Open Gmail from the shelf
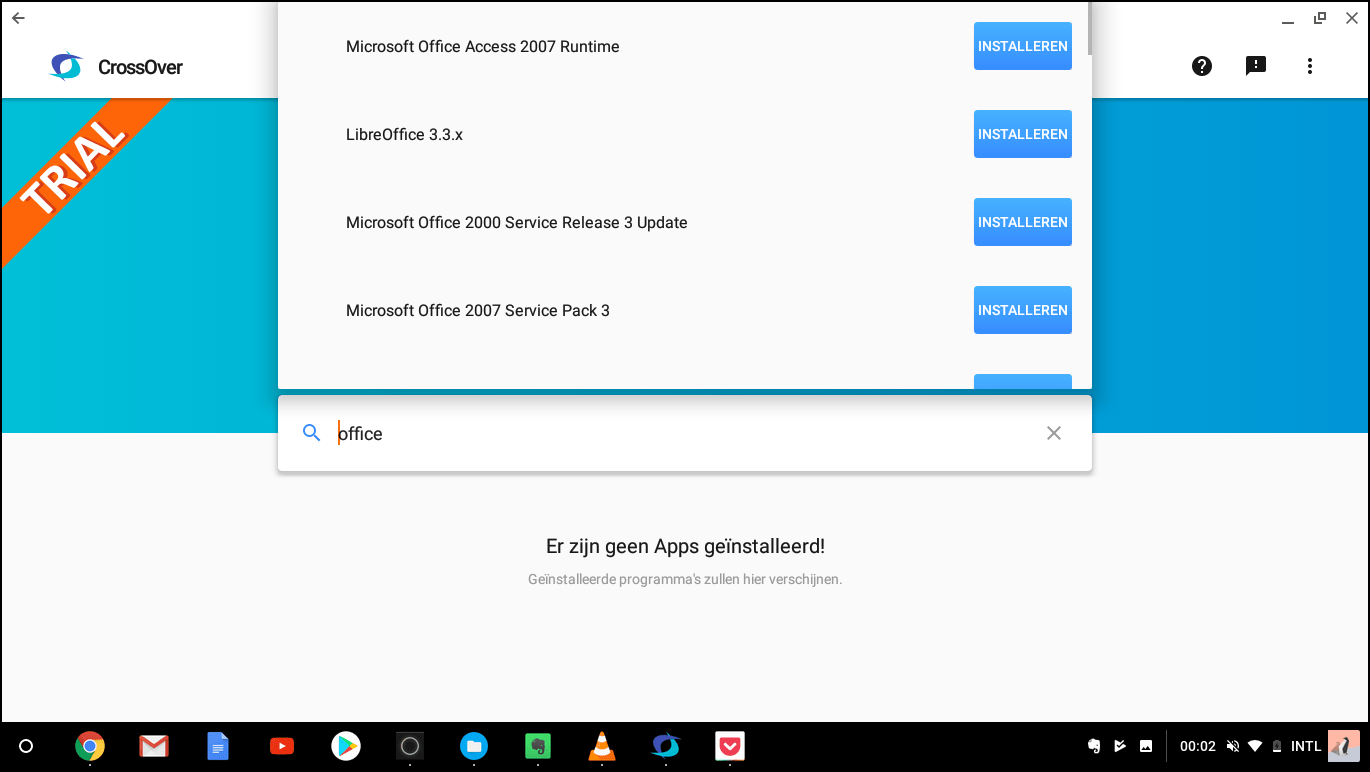1370x772 pixels. [x=154, y=746]
